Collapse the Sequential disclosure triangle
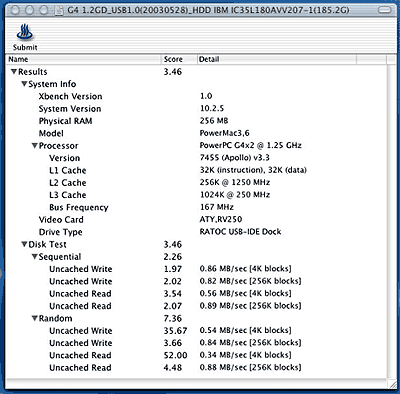Screen dimensions: 400x394 pyautogui.click(x=35, y=257)
